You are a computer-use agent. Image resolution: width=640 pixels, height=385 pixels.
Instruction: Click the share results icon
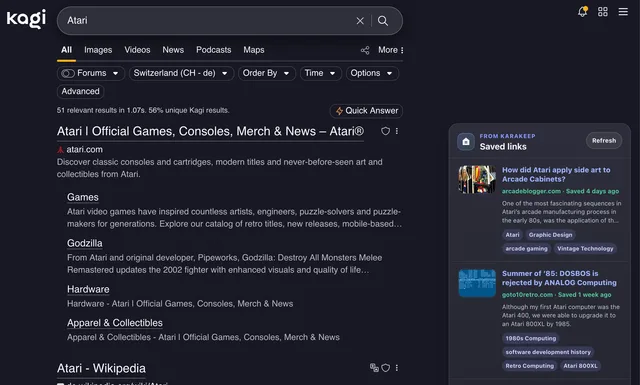tap(365, 50)
